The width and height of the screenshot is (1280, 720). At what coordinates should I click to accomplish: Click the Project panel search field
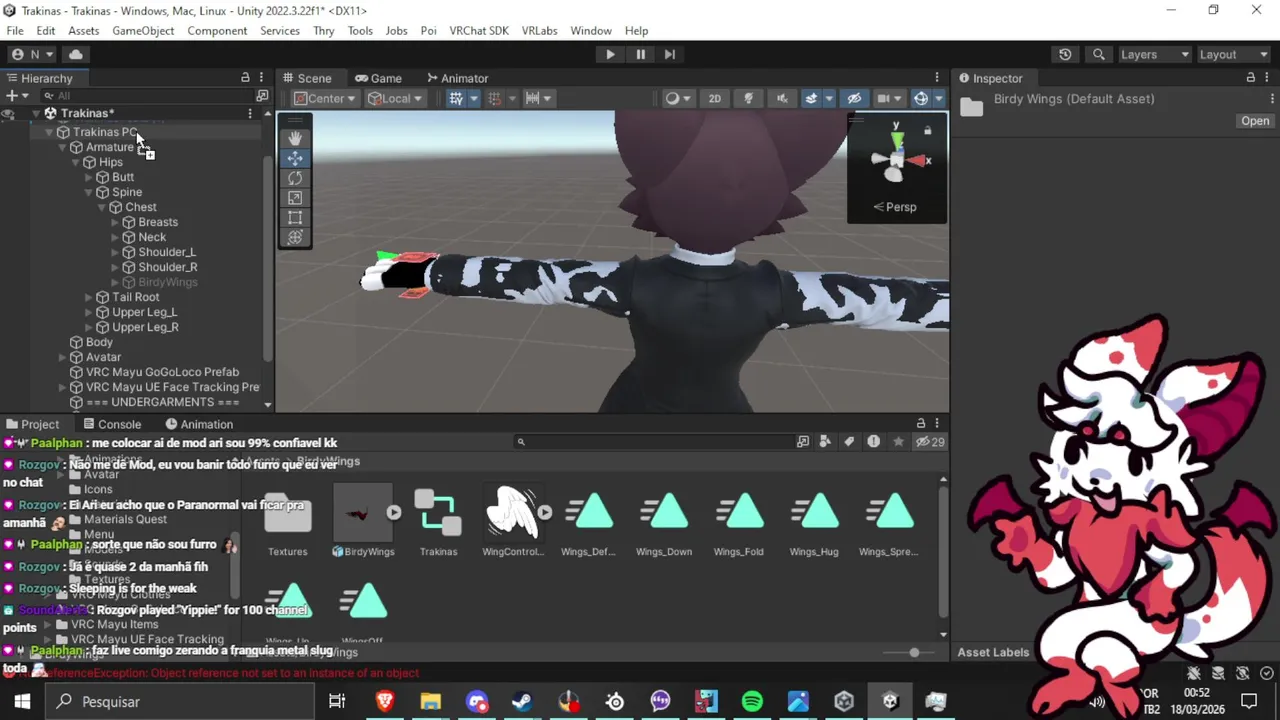tap(655, 441)
